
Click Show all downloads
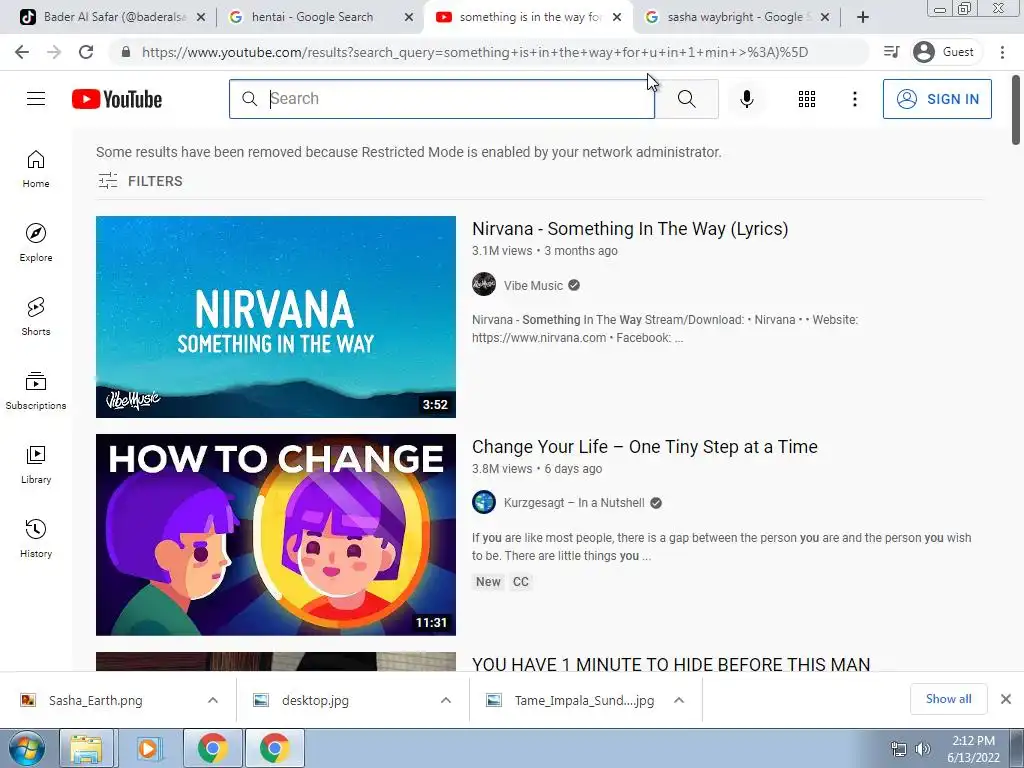(948, 699)
